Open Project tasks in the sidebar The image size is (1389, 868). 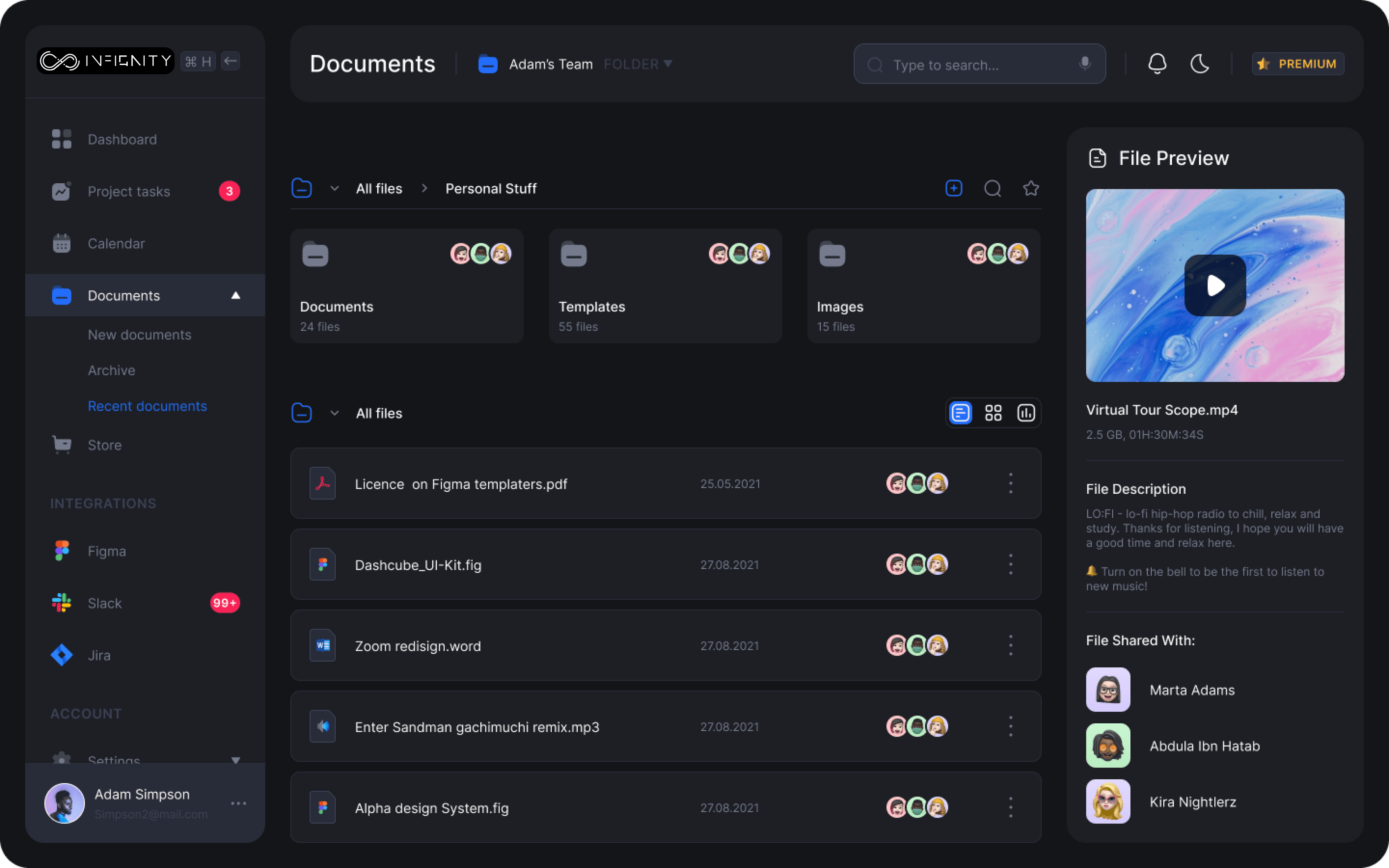pos(128,191)
